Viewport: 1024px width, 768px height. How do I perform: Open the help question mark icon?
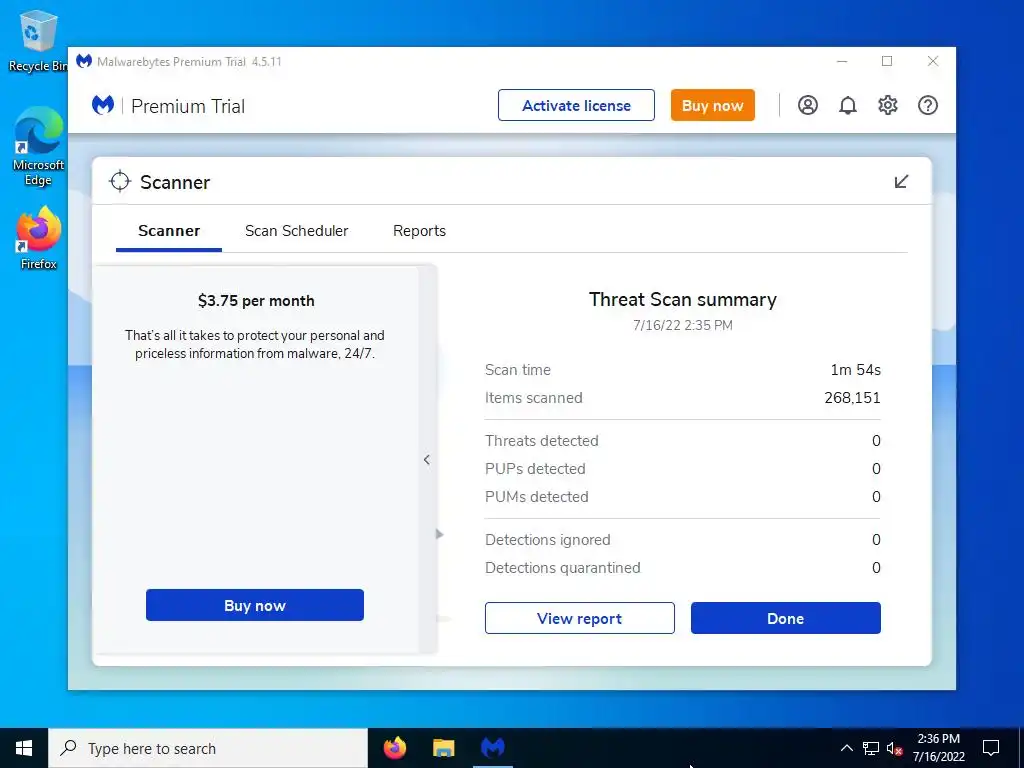click(928, 105)
